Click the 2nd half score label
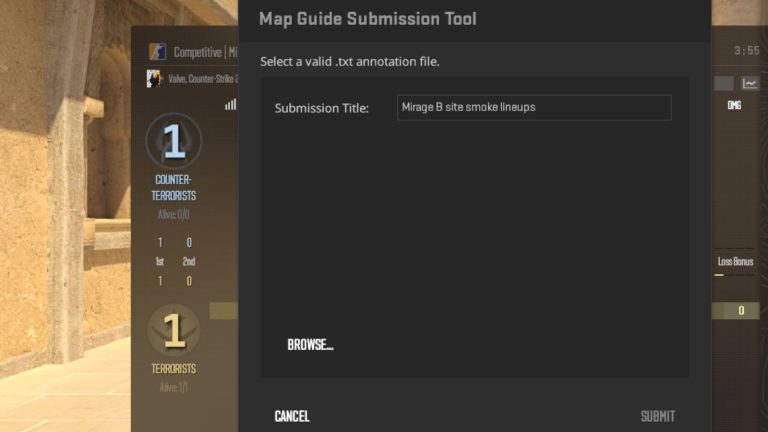The height and width of the screenshot is (432, 768). point(189,262)
